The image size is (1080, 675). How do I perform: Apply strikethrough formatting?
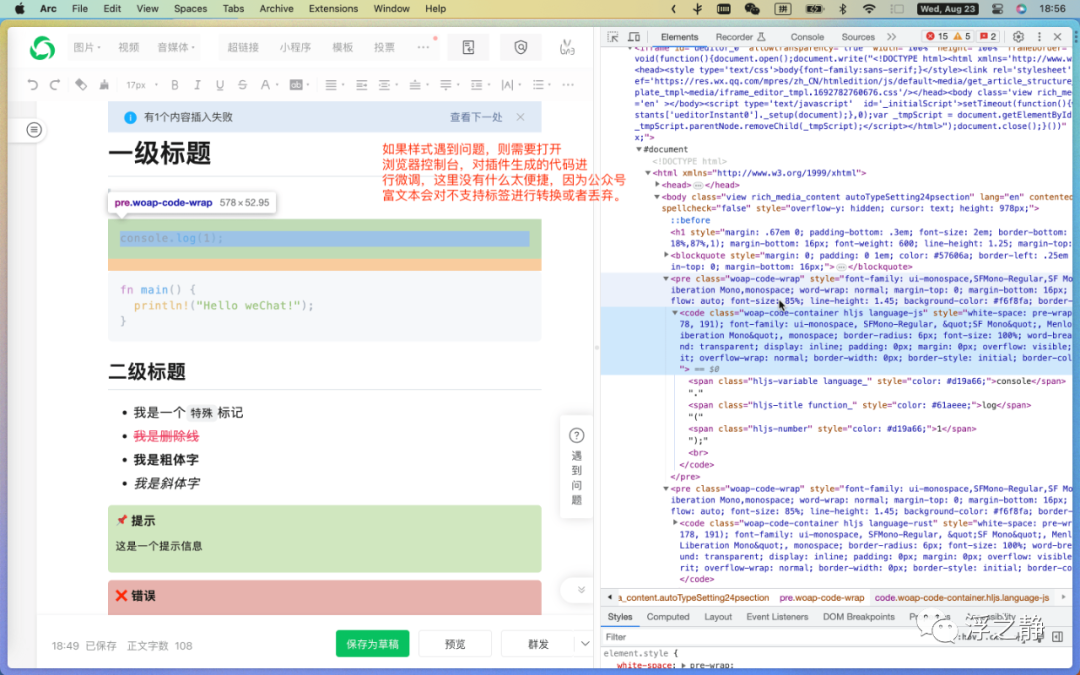242,85
